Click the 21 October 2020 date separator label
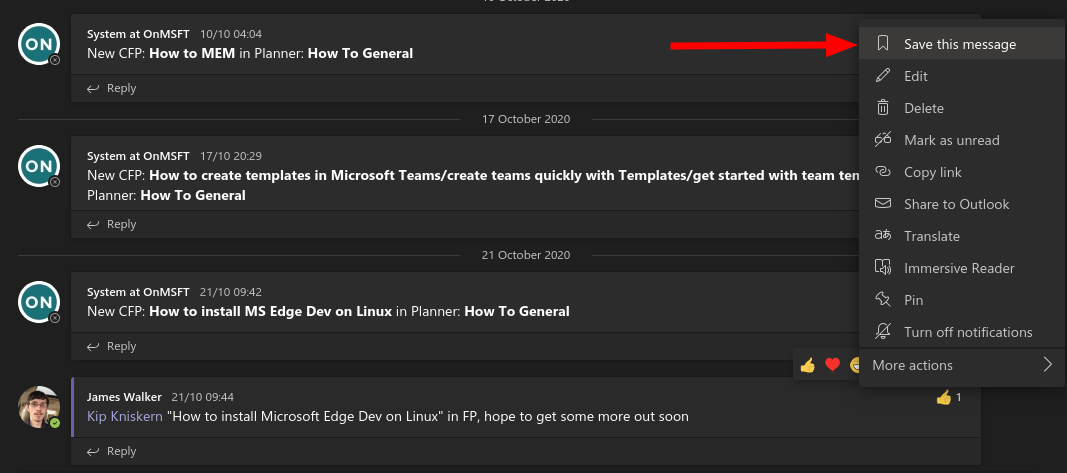The height and width of the screenshot is (473, 1067). (x=526, y=255)
